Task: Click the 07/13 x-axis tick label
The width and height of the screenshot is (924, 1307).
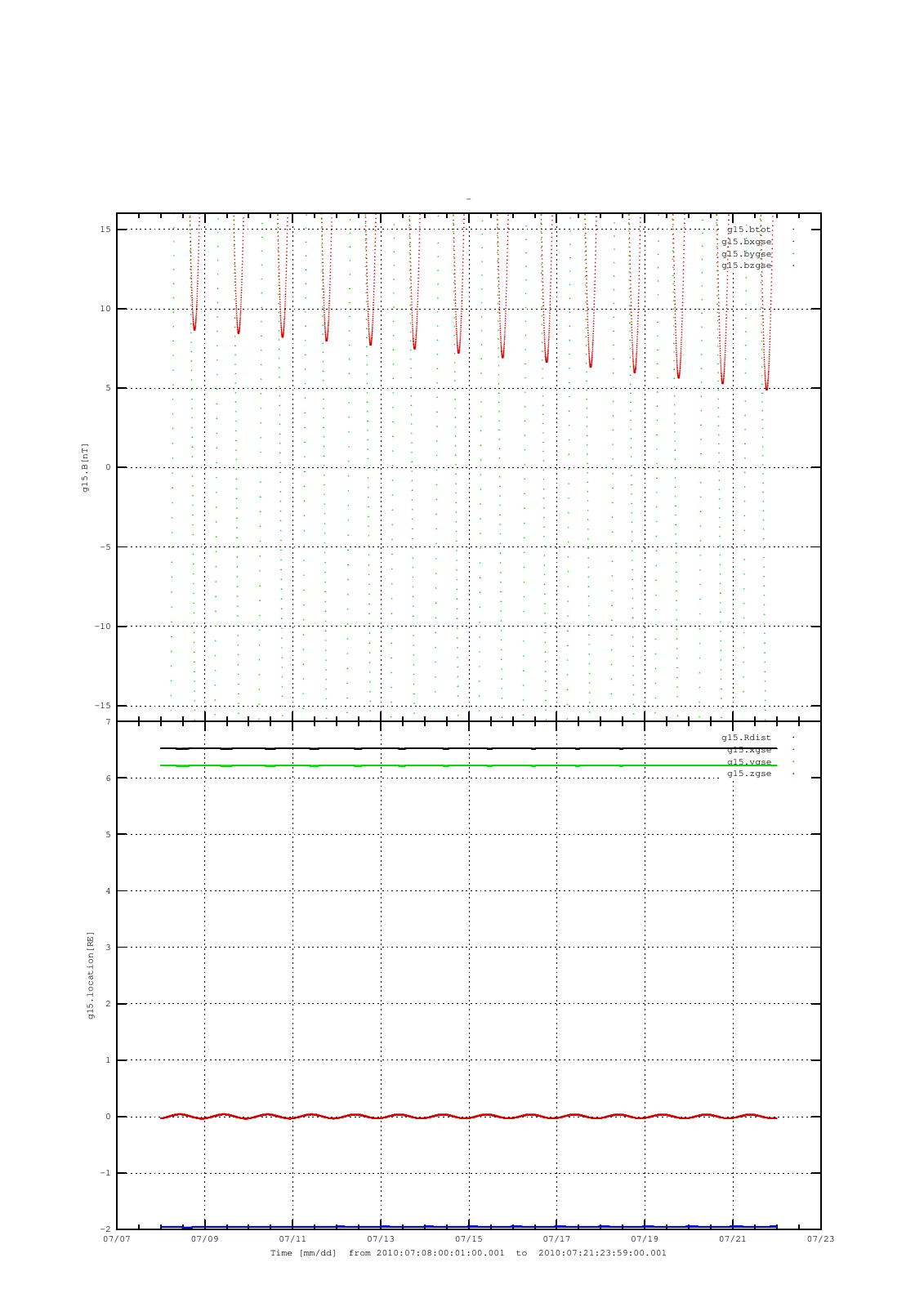Action: tap(381, 1239)
